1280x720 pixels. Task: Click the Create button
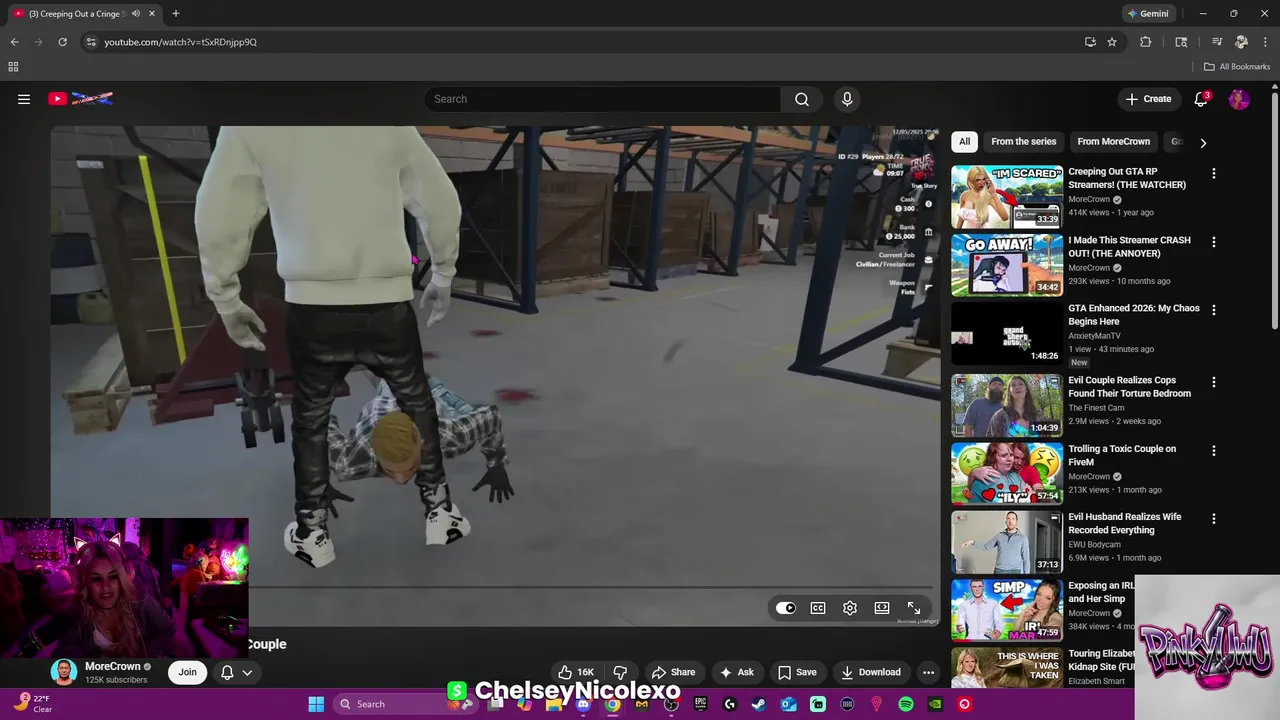click(x=1148, y=99)
